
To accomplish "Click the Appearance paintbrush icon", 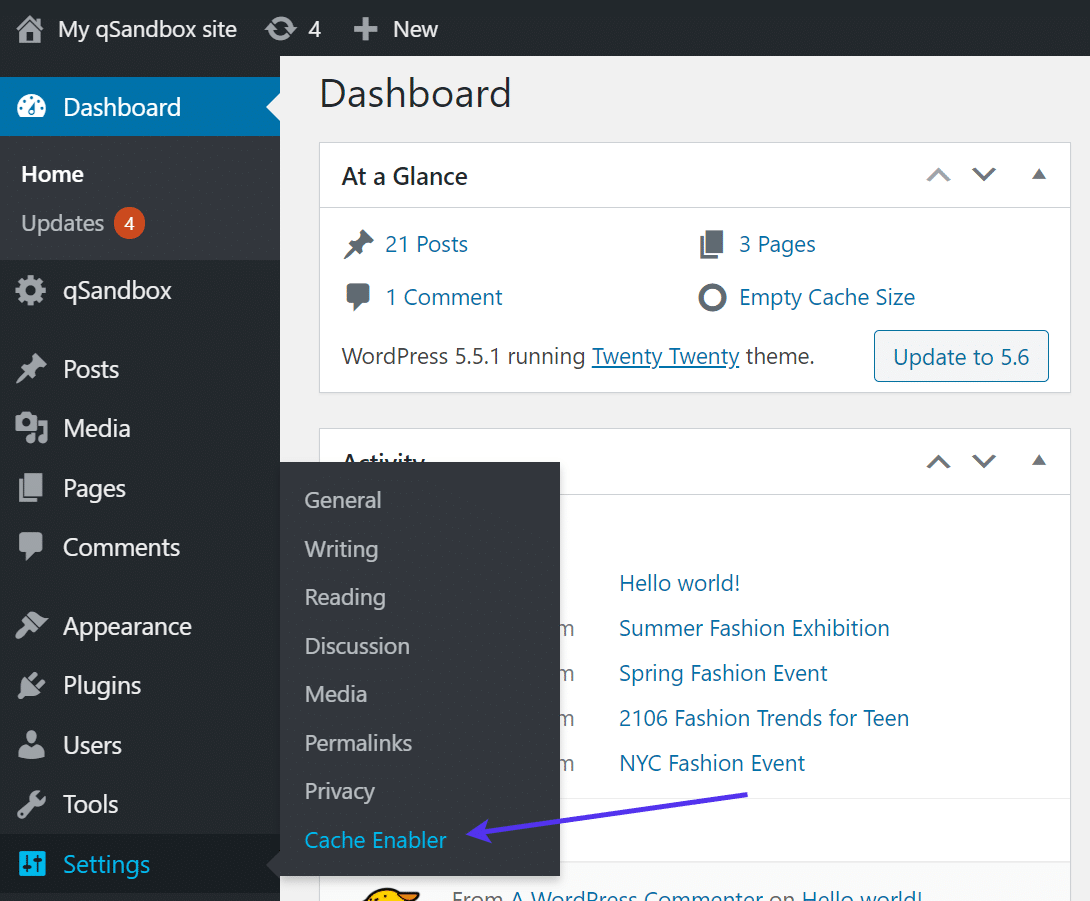I will click(30, 626).
